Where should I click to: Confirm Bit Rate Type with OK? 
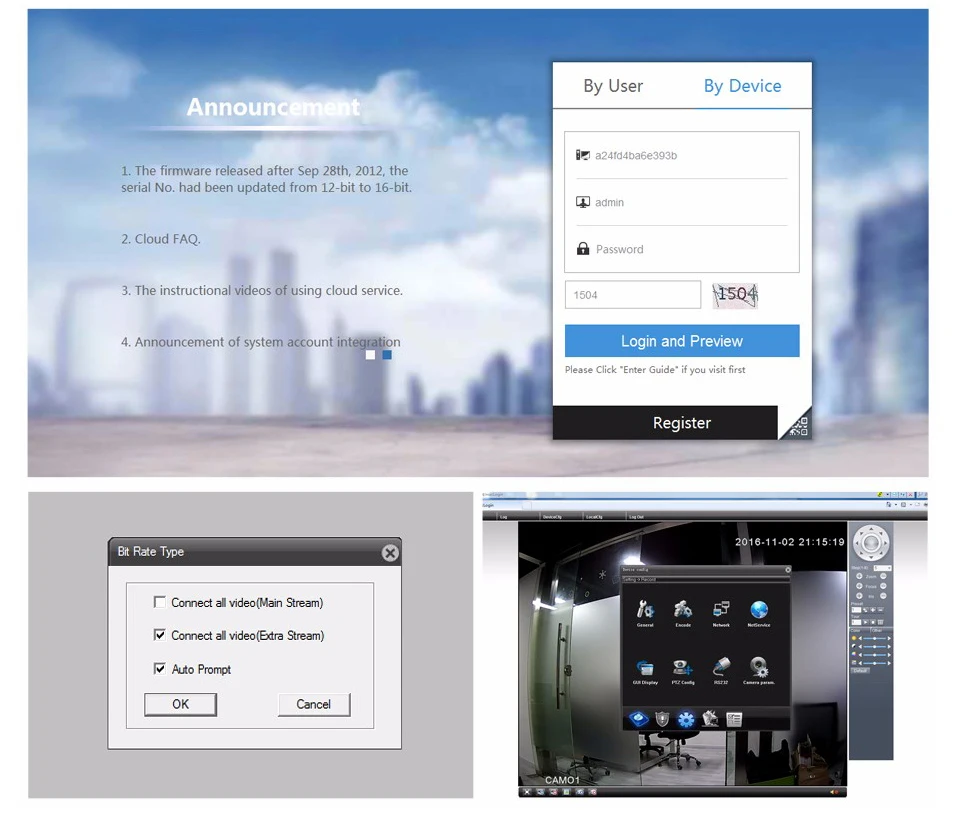click(181, 704)
